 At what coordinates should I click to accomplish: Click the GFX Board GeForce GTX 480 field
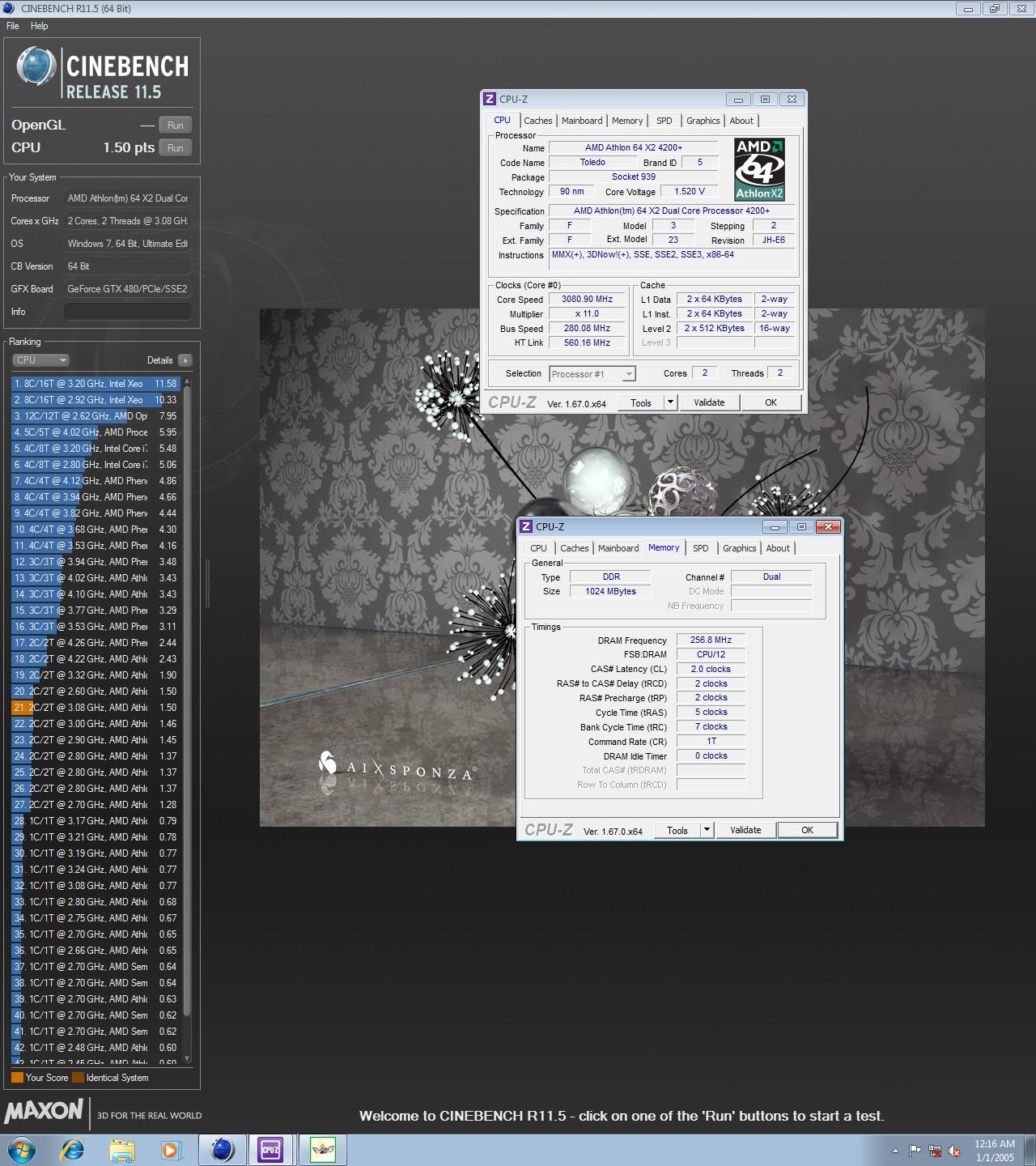pos(128,289)
